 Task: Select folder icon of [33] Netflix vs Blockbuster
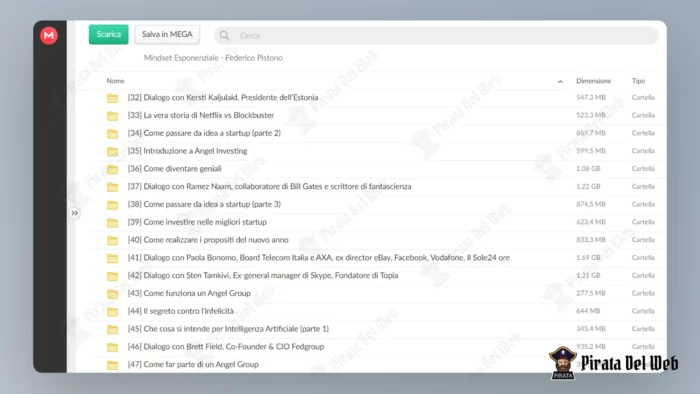(112, 116)
